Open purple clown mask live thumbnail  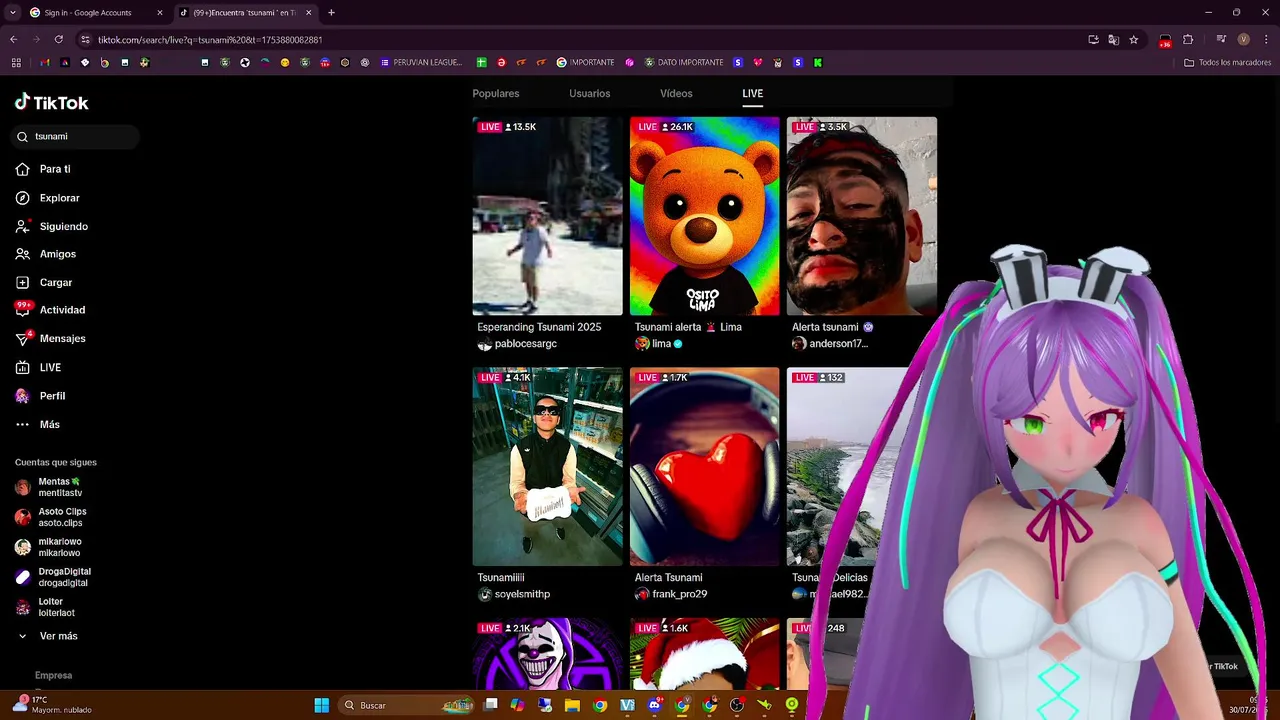[547, 654]
